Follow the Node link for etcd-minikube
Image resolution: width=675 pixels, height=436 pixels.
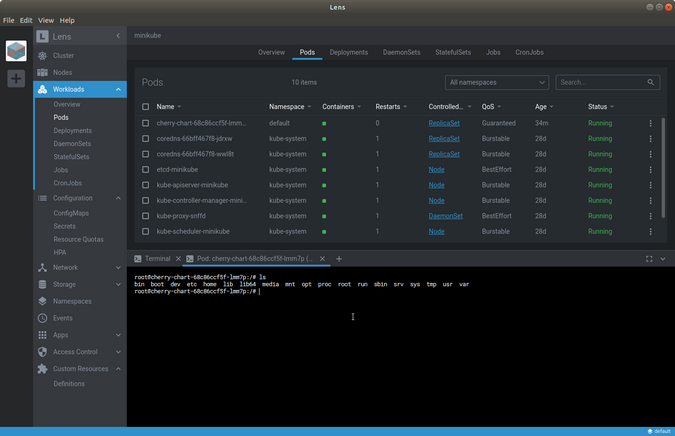click(436, 170)
